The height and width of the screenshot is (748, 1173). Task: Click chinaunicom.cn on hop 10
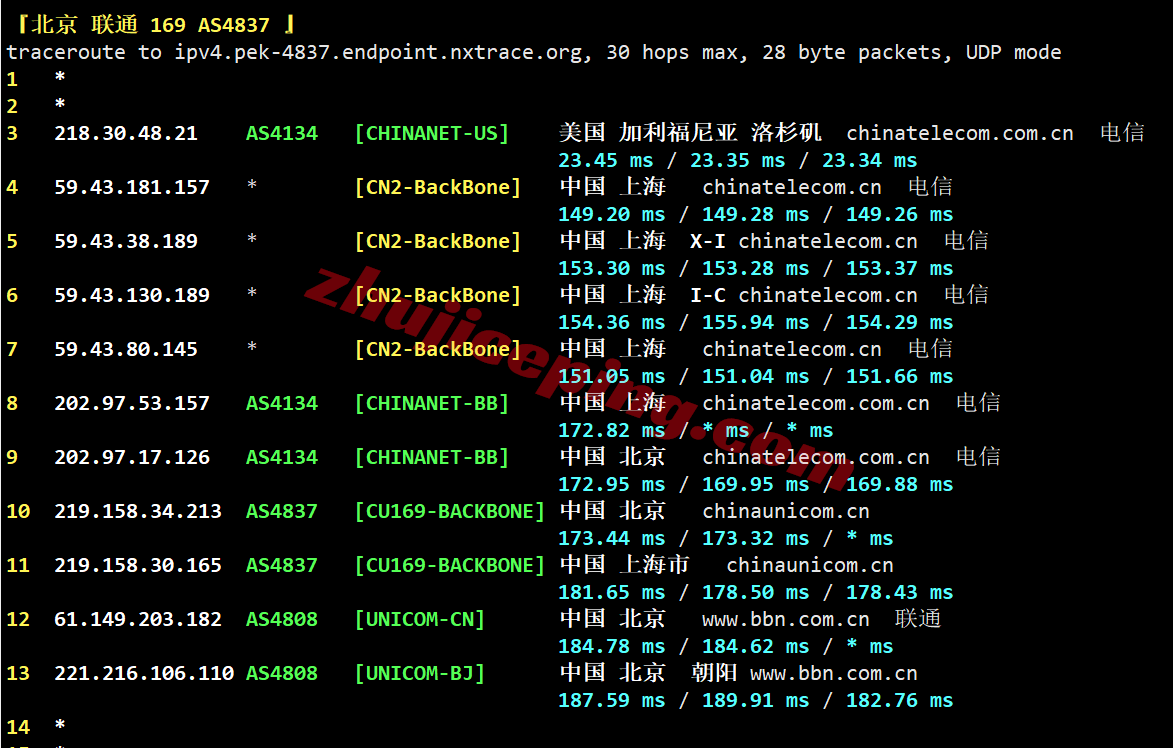785,511
